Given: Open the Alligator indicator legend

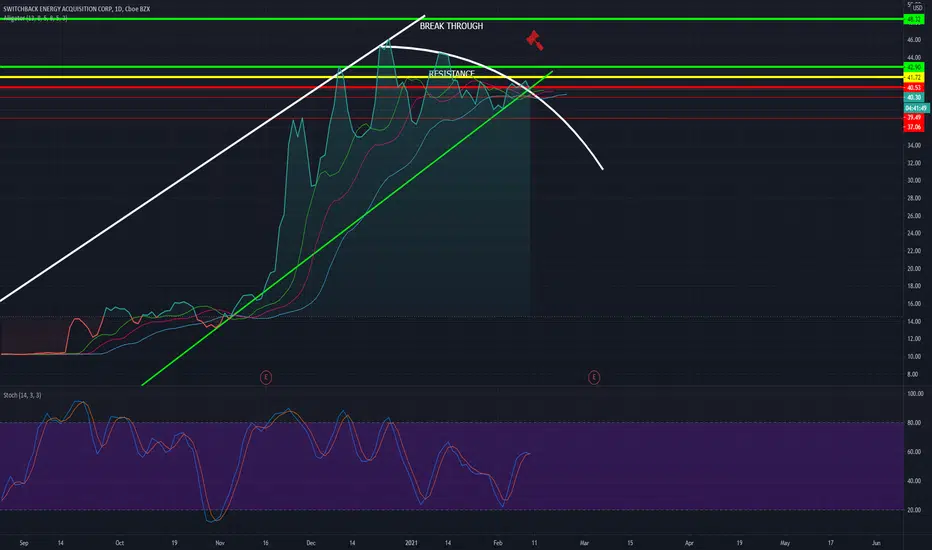Looking at the screenshot, I should point(35,18).
